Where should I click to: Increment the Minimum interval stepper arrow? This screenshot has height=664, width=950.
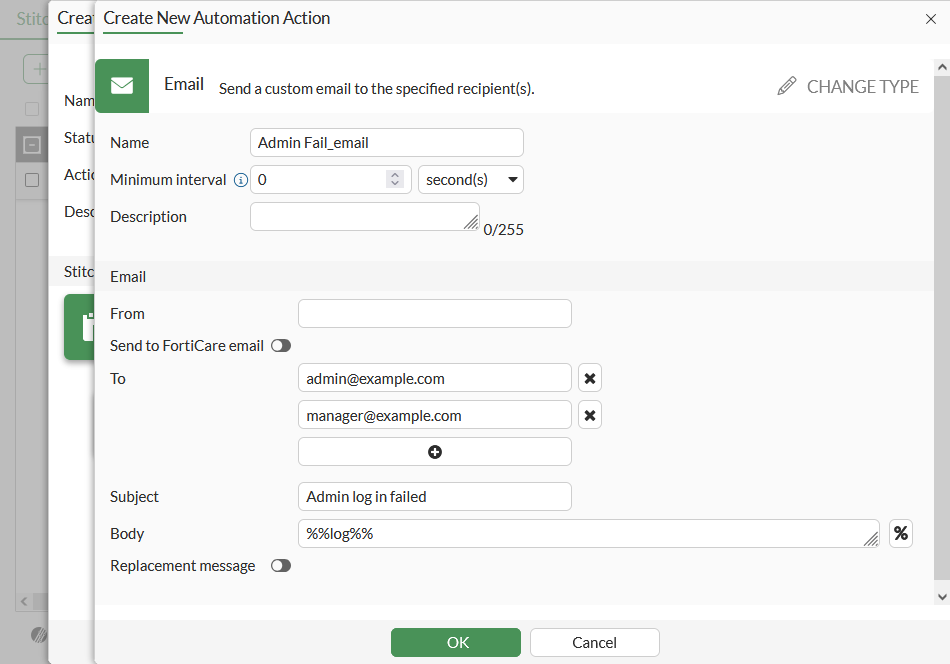coord(396,175)
